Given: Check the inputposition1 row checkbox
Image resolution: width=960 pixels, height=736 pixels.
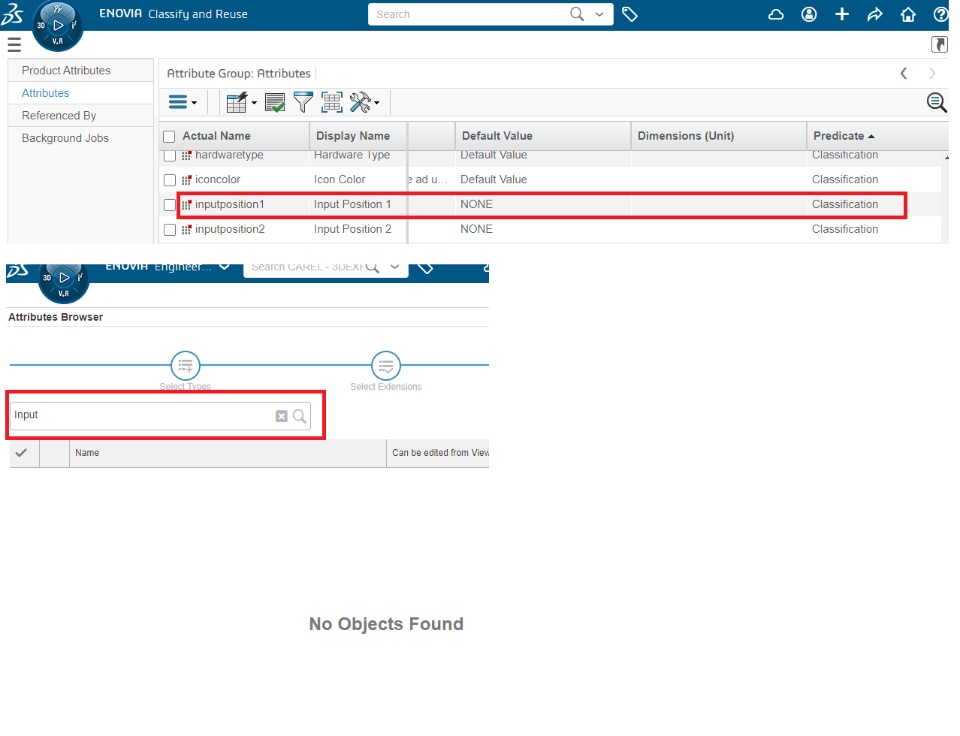Looking at the screenshot, I should point(170,205).
